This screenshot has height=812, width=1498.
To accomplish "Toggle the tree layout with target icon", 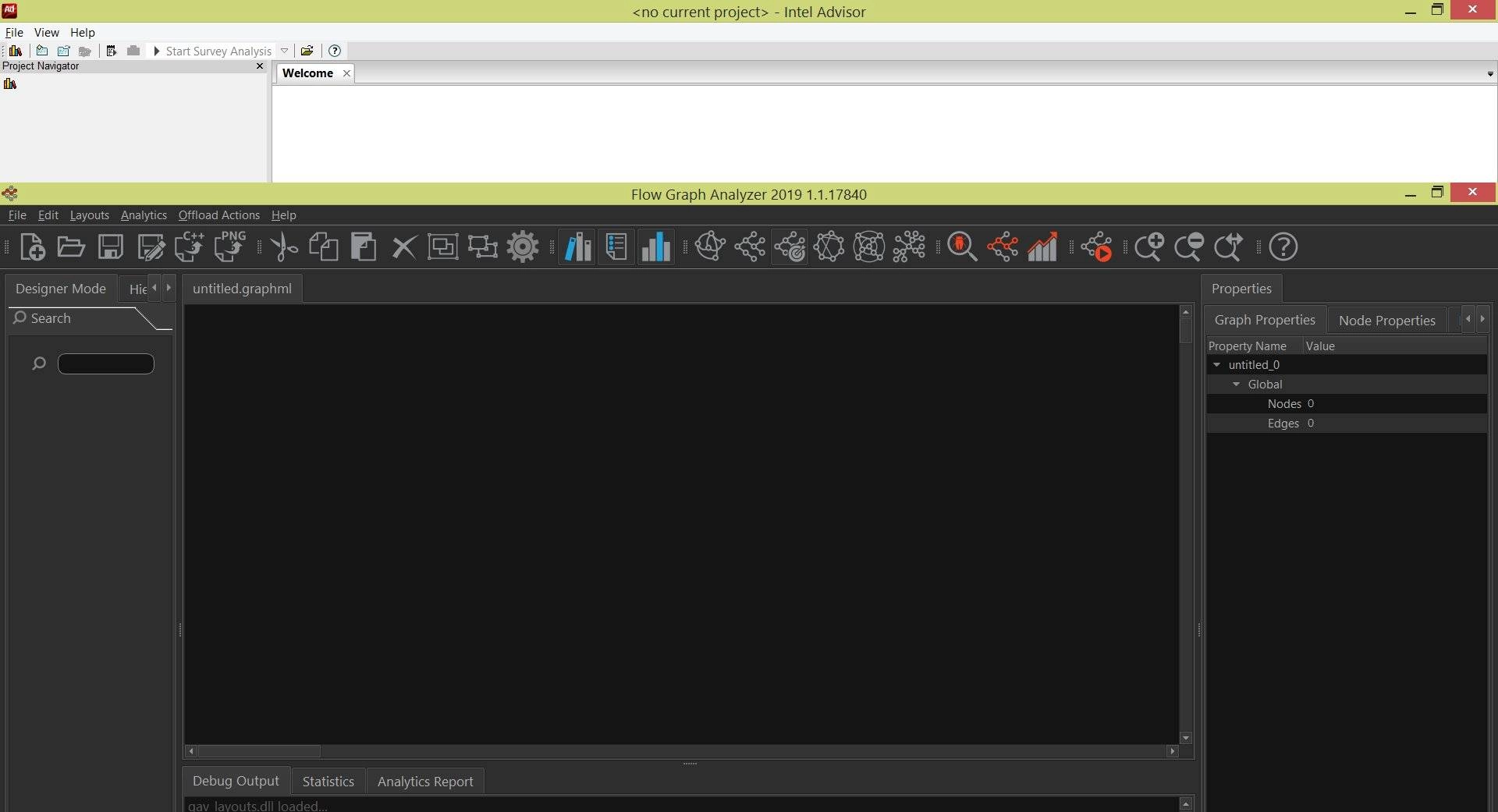I will click(x=790, y=247).
